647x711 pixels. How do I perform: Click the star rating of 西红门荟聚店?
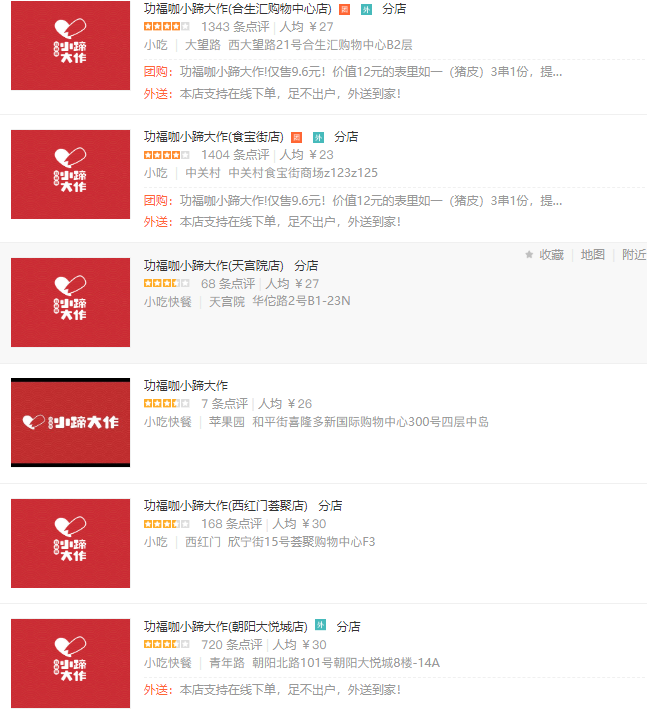pos(166,524)
